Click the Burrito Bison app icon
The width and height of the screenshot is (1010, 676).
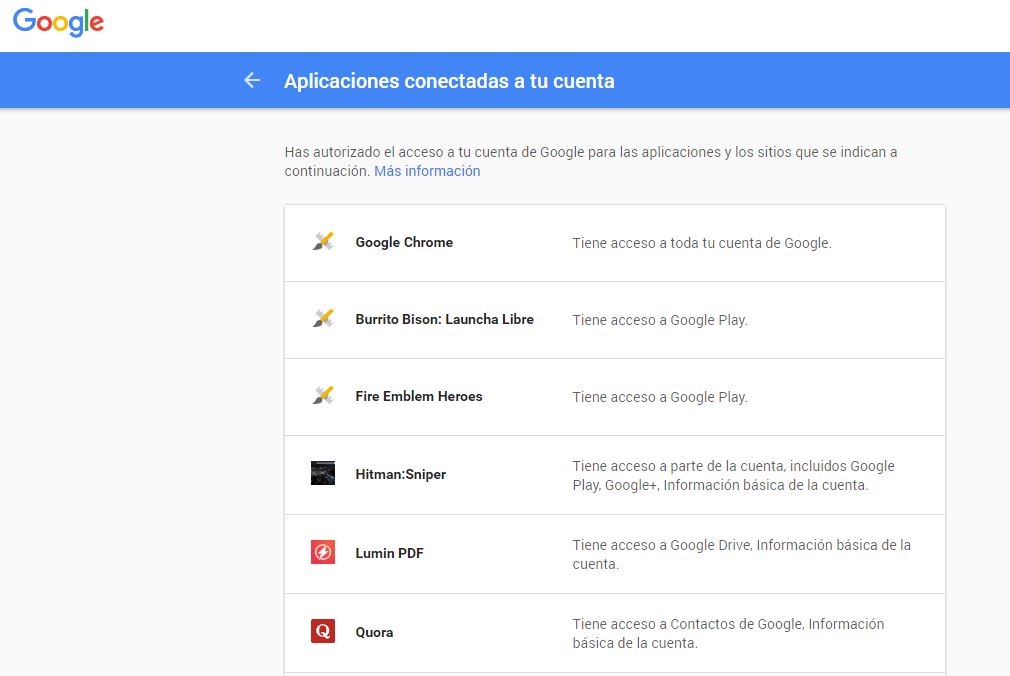[x=323, y=318]
